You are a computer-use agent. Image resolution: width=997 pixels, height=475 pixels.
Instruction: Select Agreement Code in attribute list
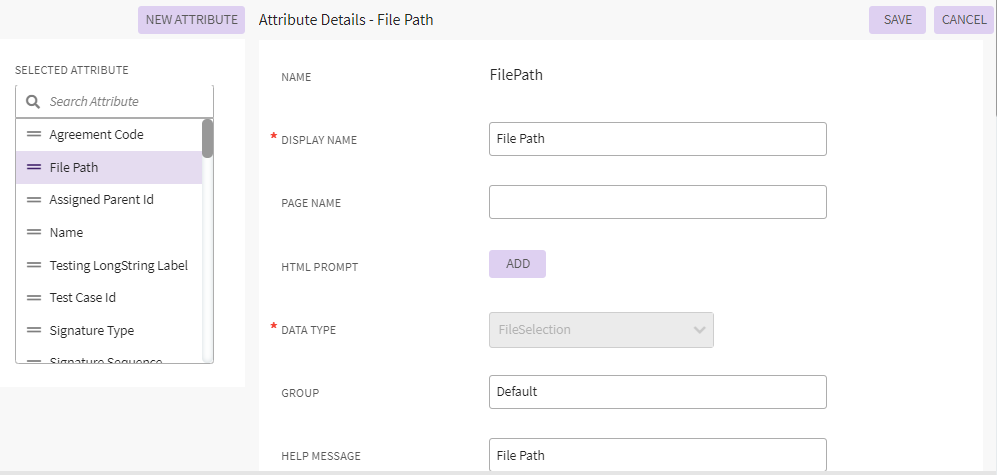click(96, 134)
